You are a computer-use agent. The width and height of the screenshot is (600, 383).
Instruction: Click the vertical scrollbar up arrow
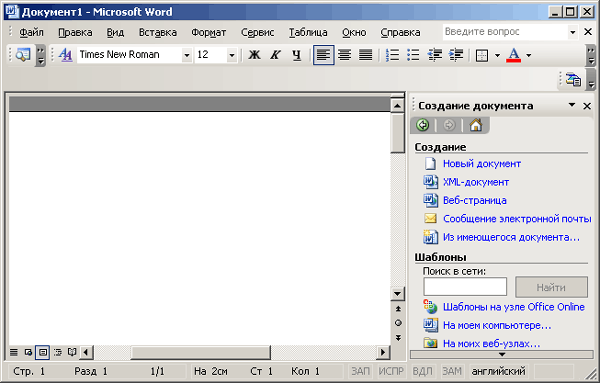click(x=398, y=106)
